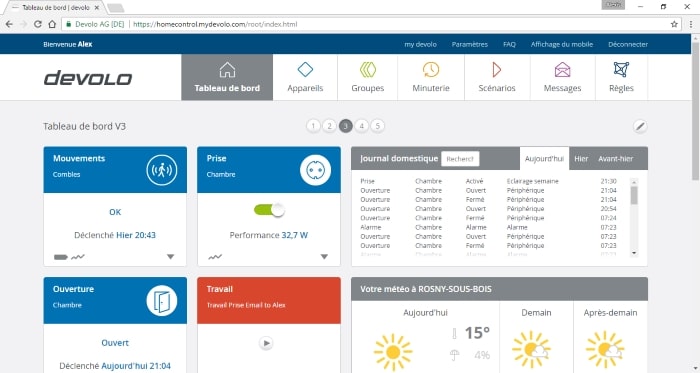The width and height of the screenshot is (700, 373).
Task: Open a new browser tab
Action: click(x=116, y=8)
